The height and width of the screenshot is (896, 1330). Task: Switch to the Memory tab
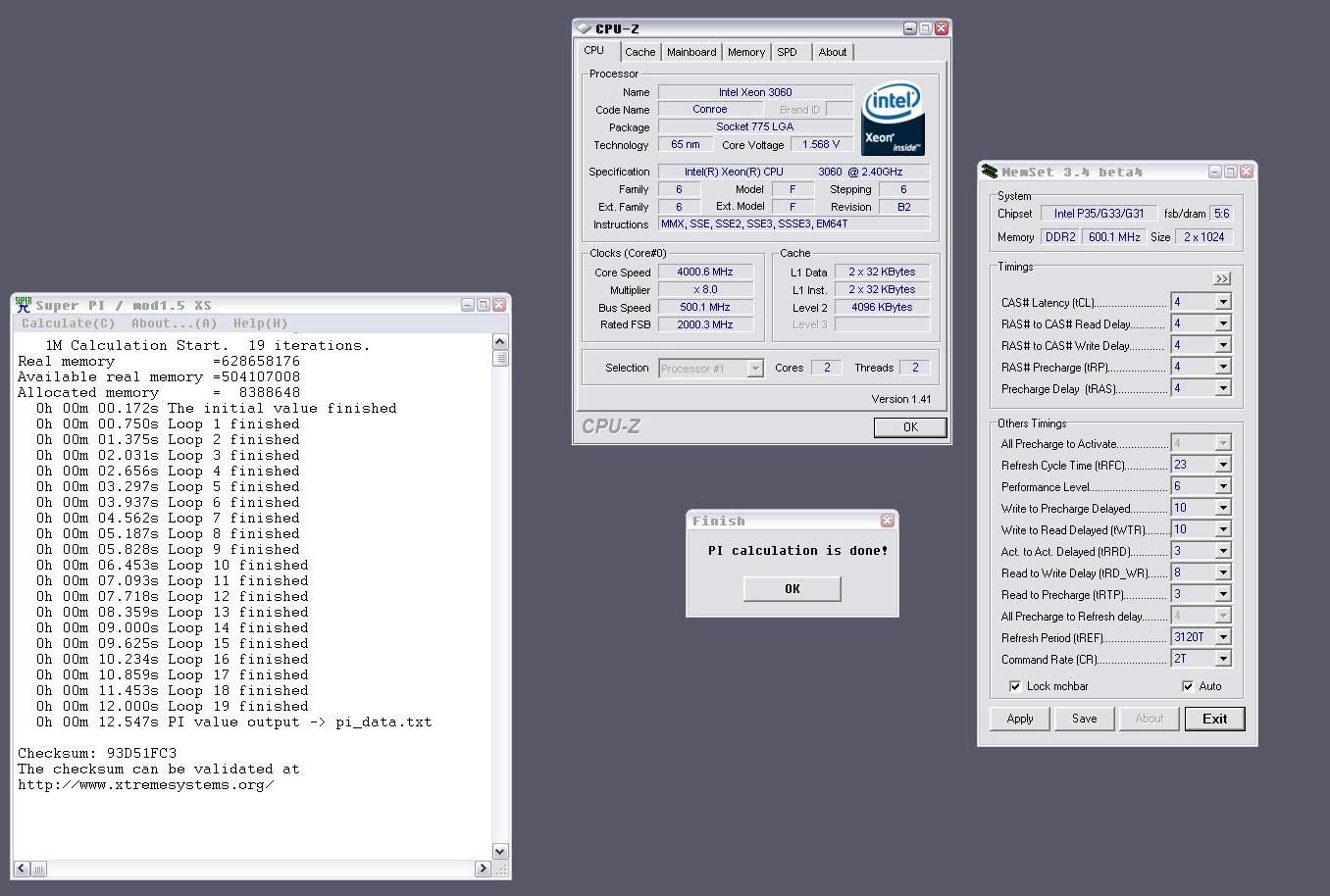(x=746, y=52)
